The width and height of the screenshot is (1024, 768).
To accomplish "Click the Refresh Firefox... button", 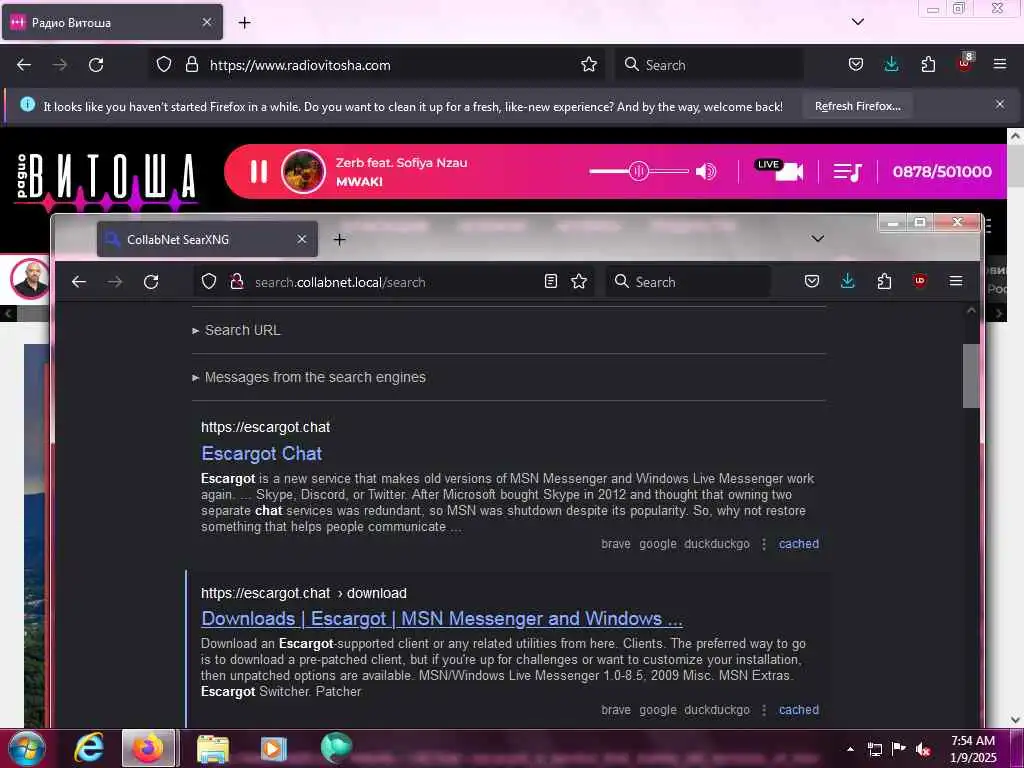I will [x=857, y=106].
